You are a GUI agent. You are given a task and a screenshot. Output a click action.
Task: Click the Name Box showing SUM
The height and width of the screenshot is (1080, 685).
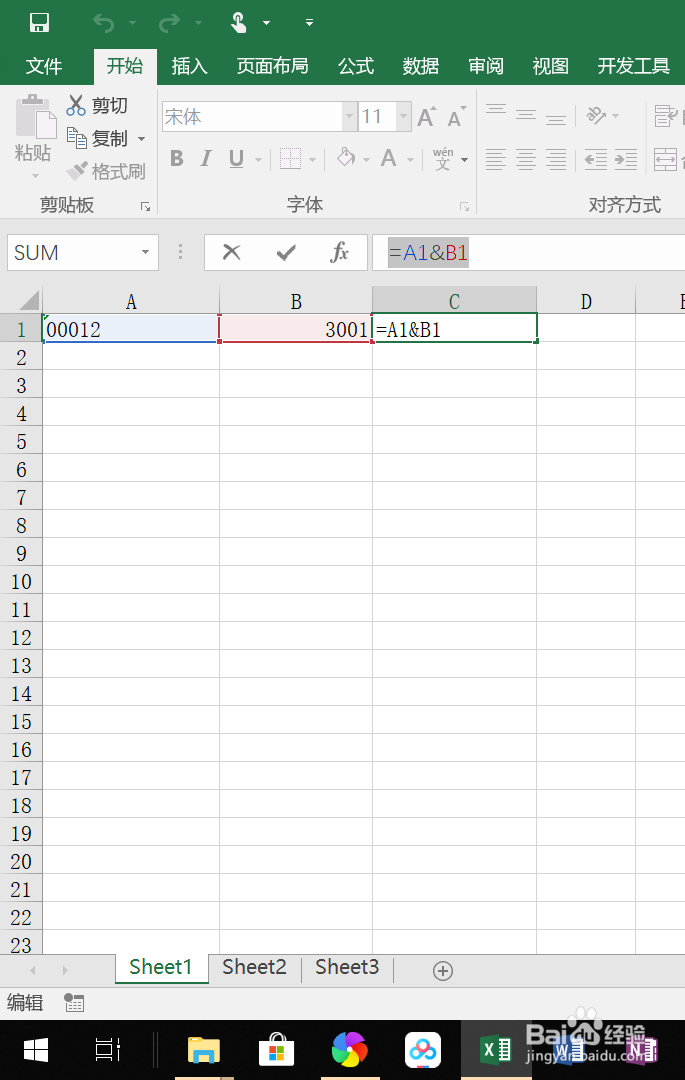[x=72, y=253]
